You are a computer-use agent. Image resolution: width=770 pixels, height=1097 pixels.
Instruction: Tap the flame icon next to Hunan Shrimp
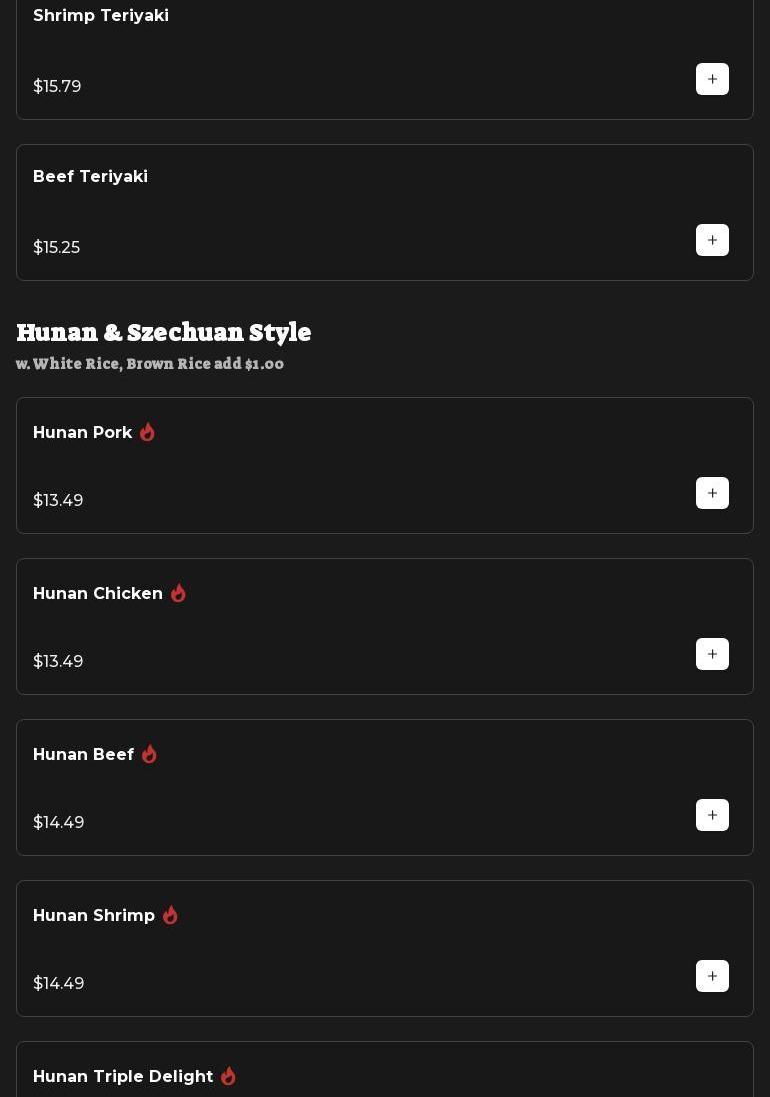pyautogui.click(x=170, y=915)
